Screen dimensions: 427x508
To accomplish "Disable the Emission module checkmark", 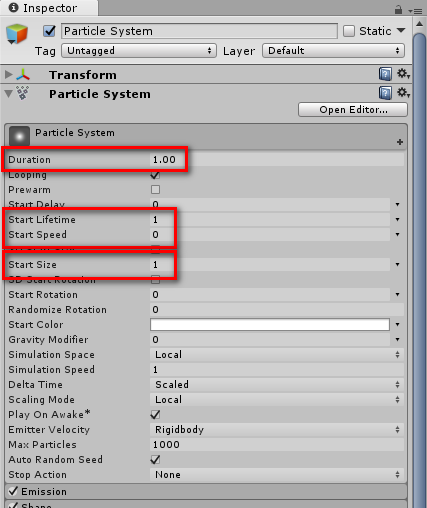I will tap(13, 491).
